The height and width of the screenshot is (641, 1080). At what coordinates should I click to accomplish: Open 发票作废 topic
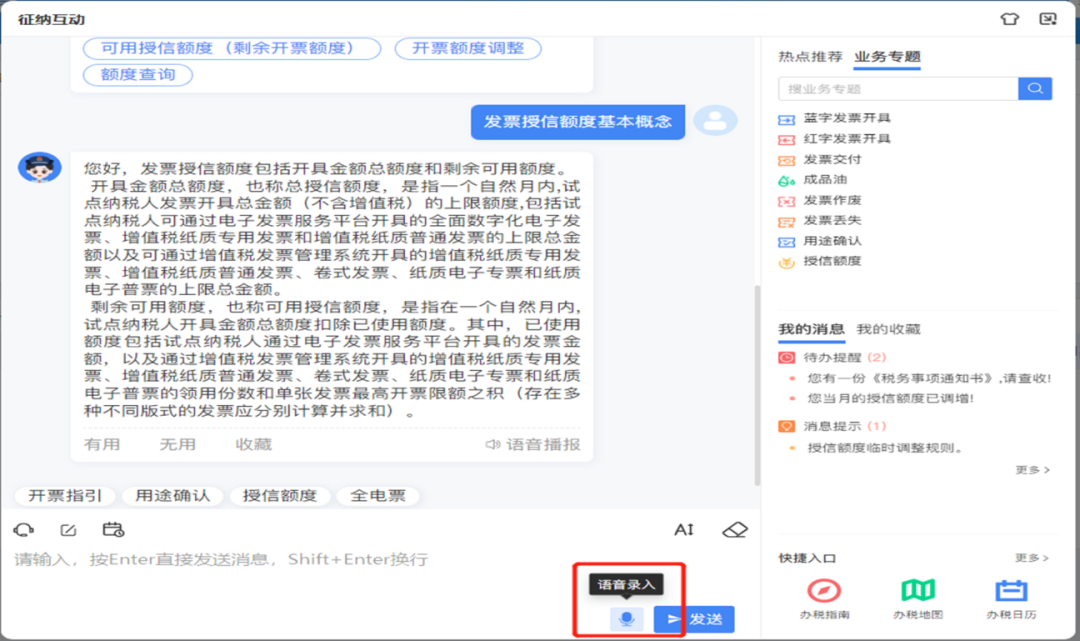click(x=832, y=200)
